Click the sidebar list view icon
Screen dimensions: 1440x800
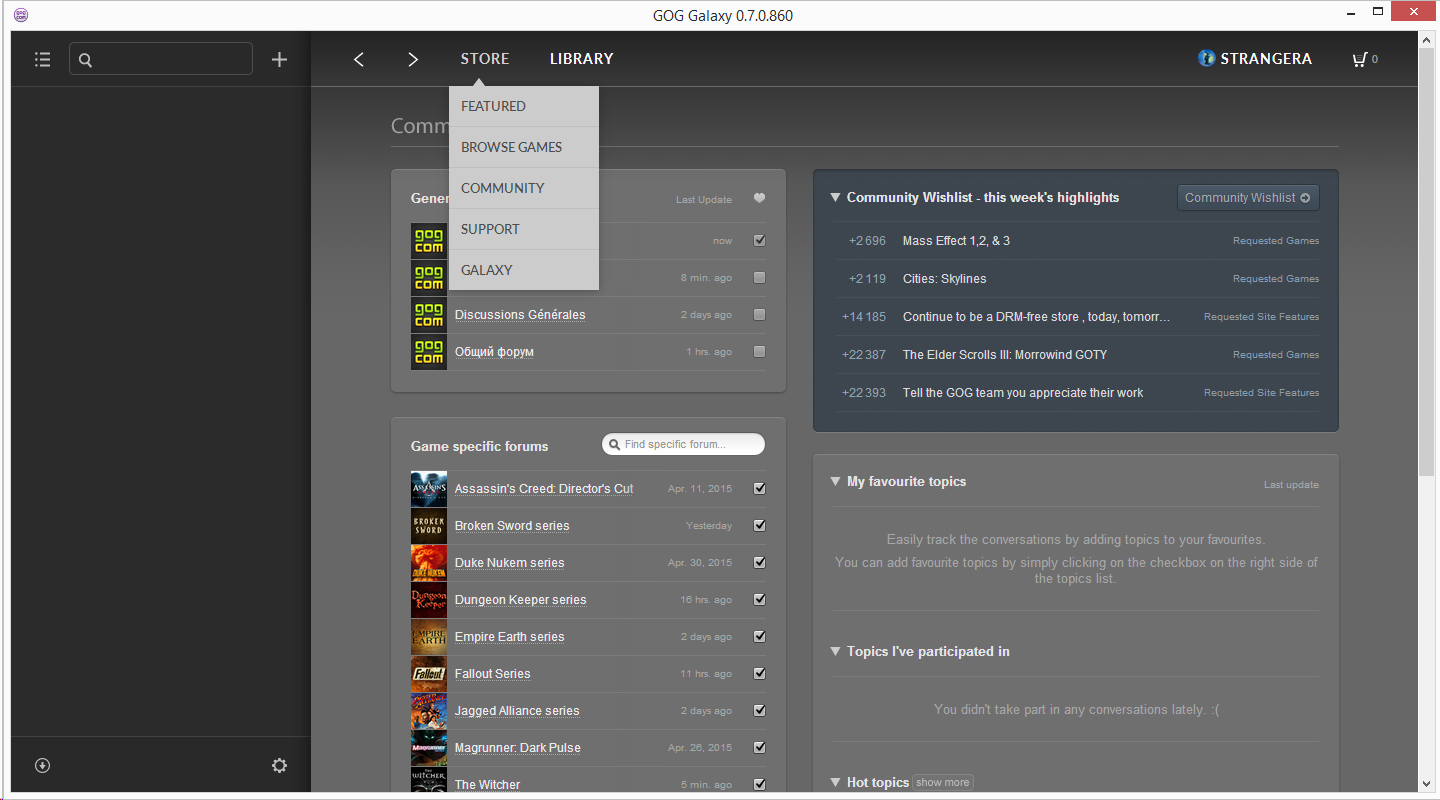tap(42, 60)
